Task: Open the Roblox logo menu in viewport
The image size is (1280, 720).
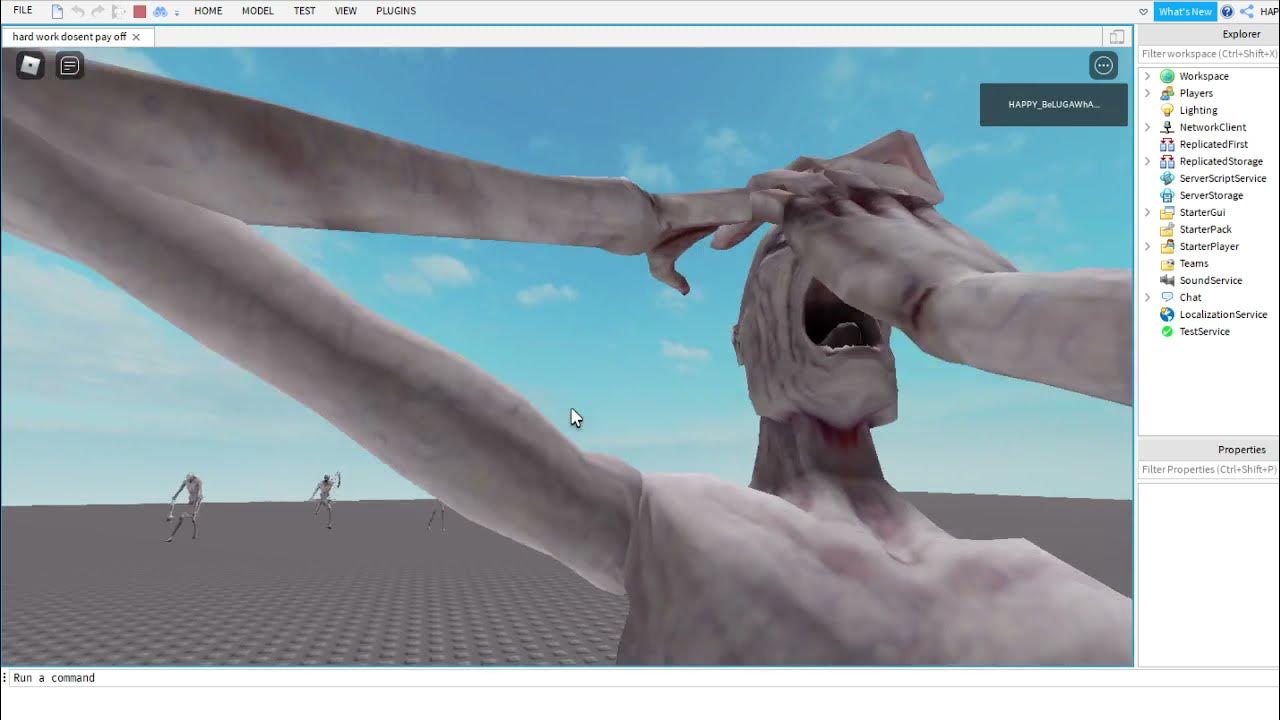Action: (x=30, y=66)
